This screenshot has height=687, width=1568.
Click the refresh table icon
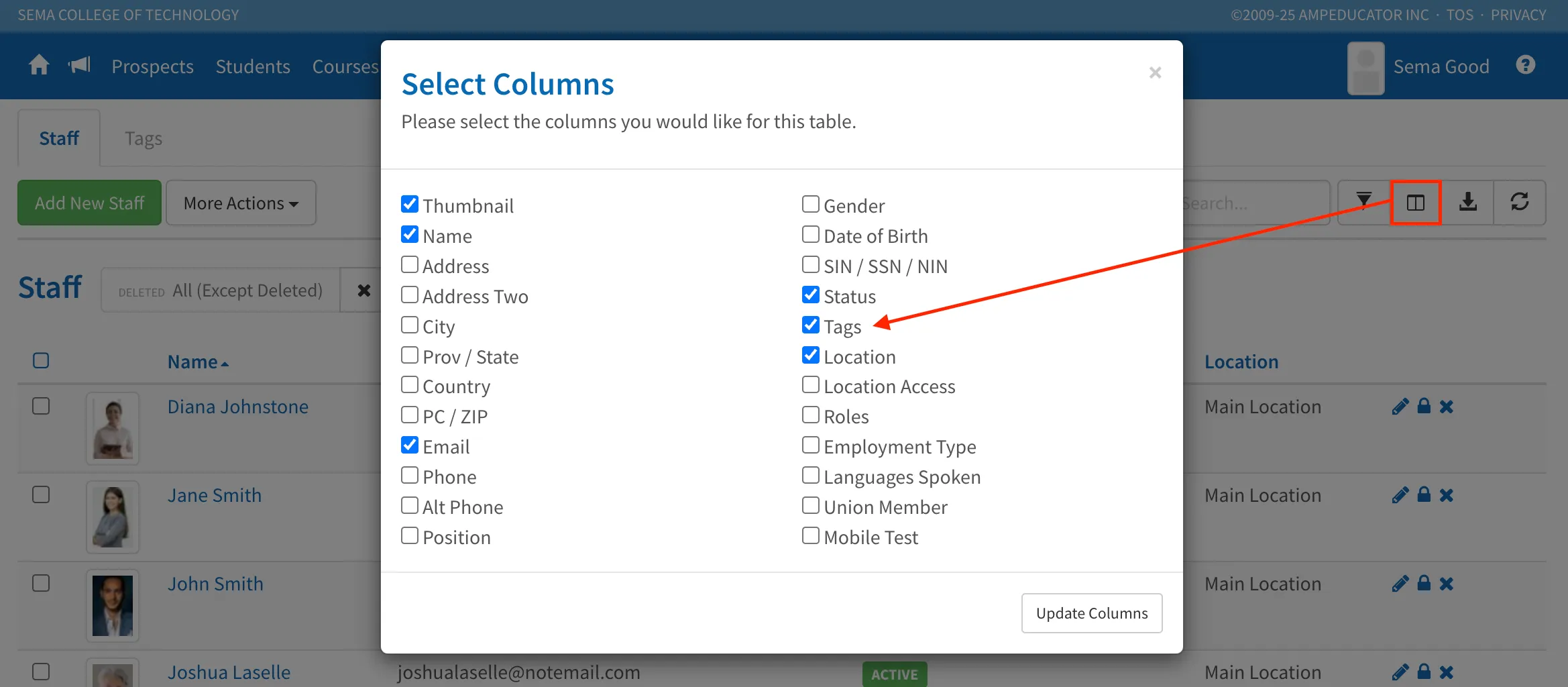coord(1519,202)
